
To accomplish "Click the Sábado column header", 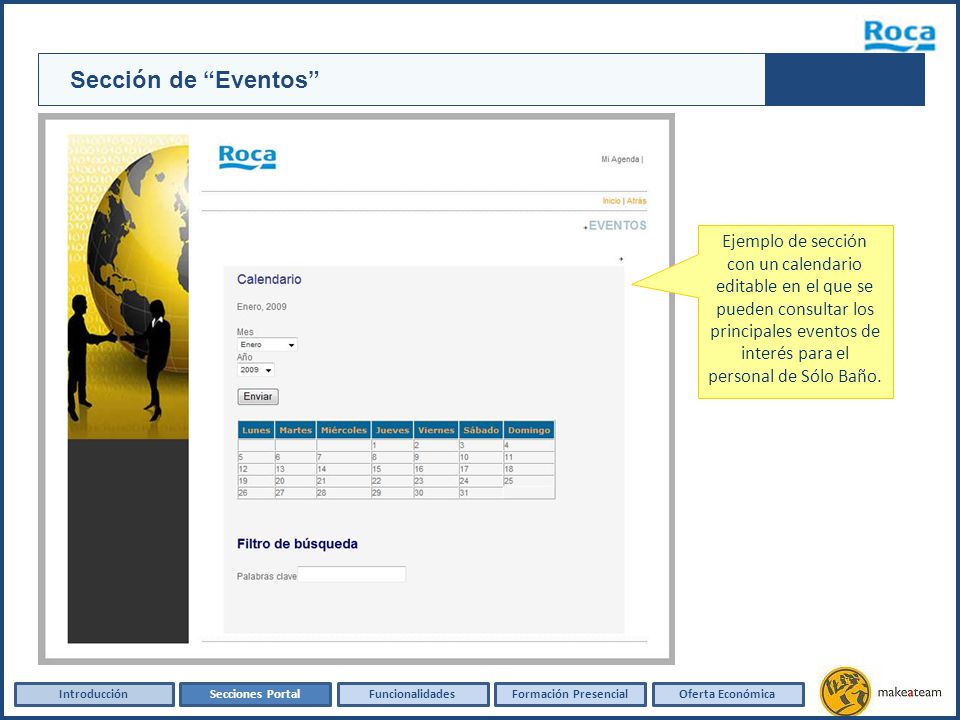I will pos(481,430).
